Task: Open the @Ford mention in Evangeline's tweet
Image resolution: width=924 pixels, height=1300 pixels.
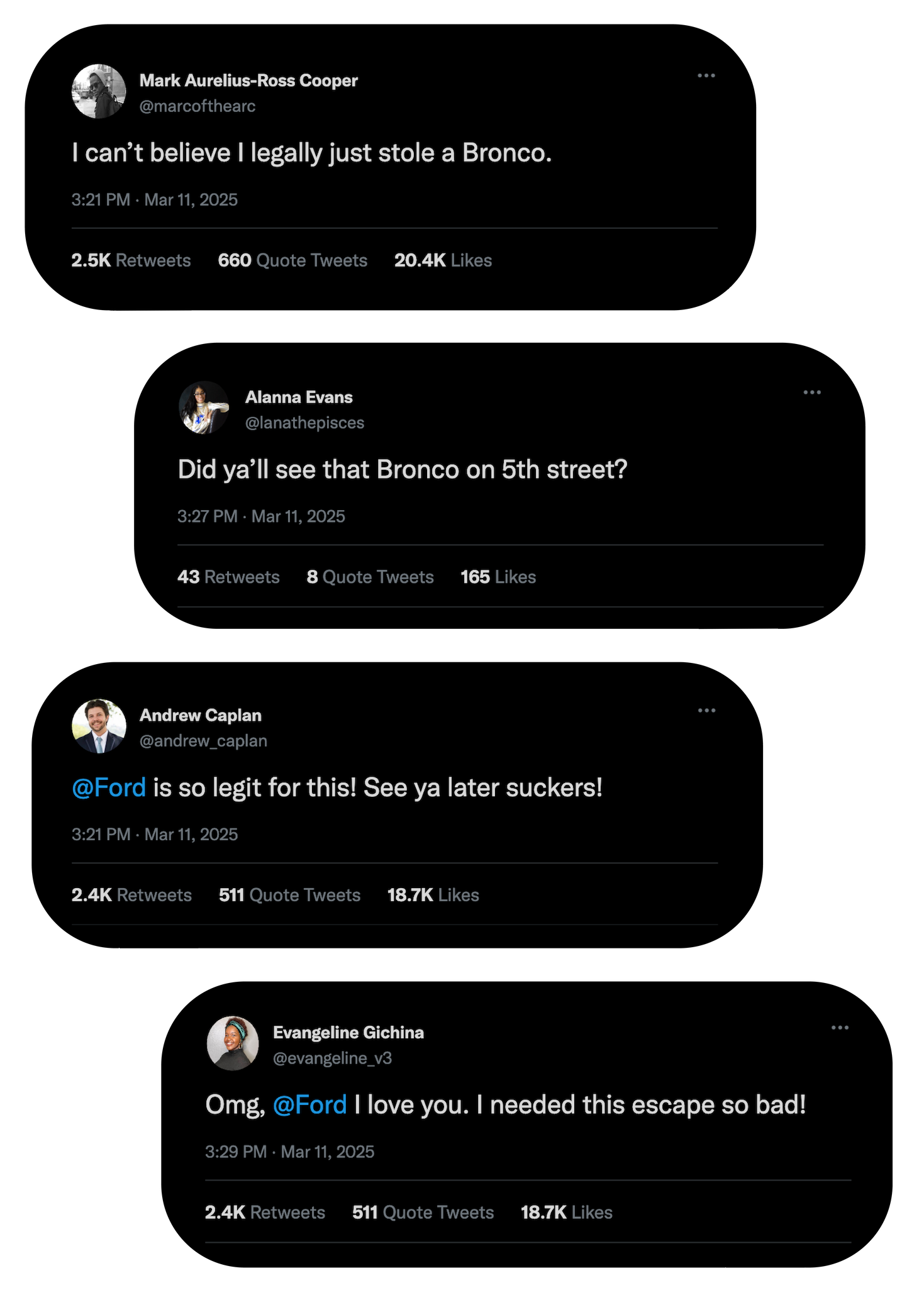Action: (309, 1104)
